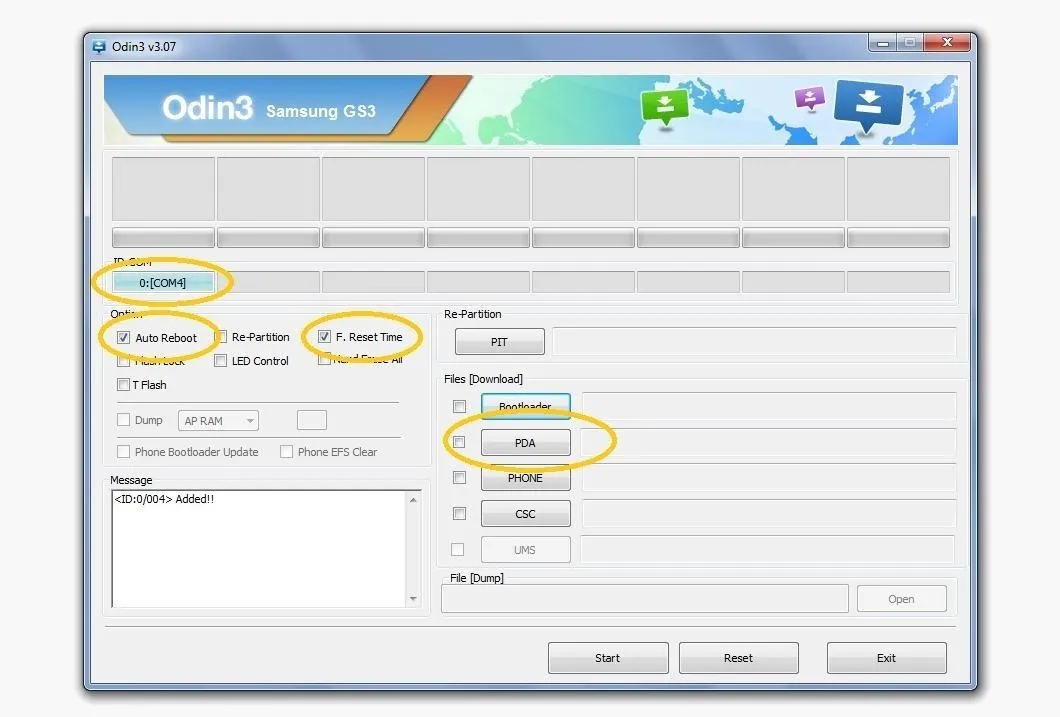This screenshot has height=717, width=1060.
Task: Choose a file with the PDA button
Action: pyautogui.click(x=525, y=443)
